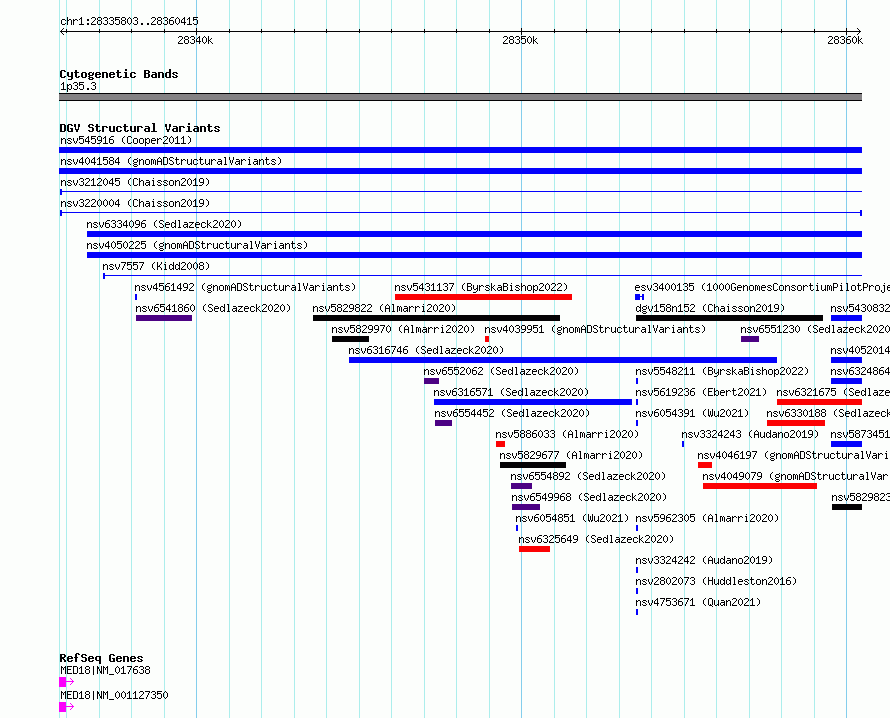The width and height of the screenshot is (890, 718).
Task: Open nsv7557 (Kidd2008) variant label
Action: point(156,266)
